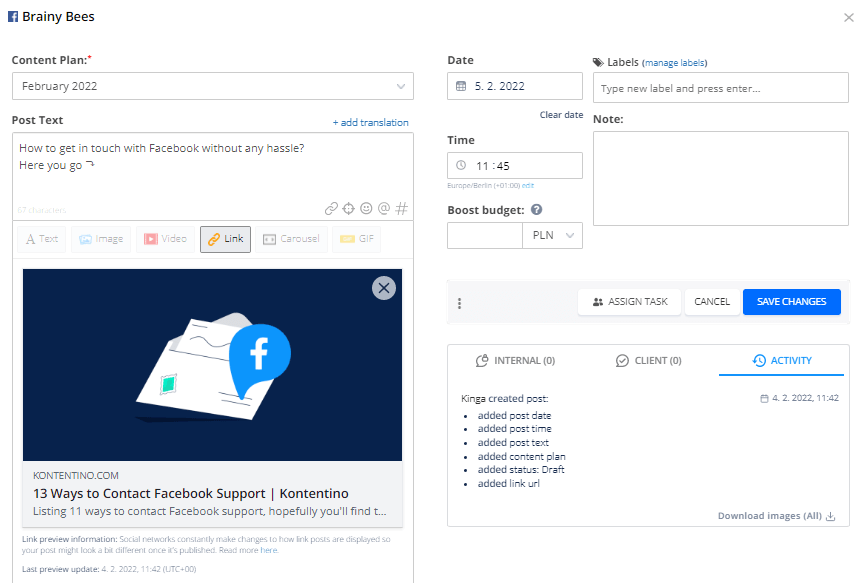This screenshot has height=583, width=862.
Task: Open the emoji picker smiley icon
Action: click(x=366, y=208)
